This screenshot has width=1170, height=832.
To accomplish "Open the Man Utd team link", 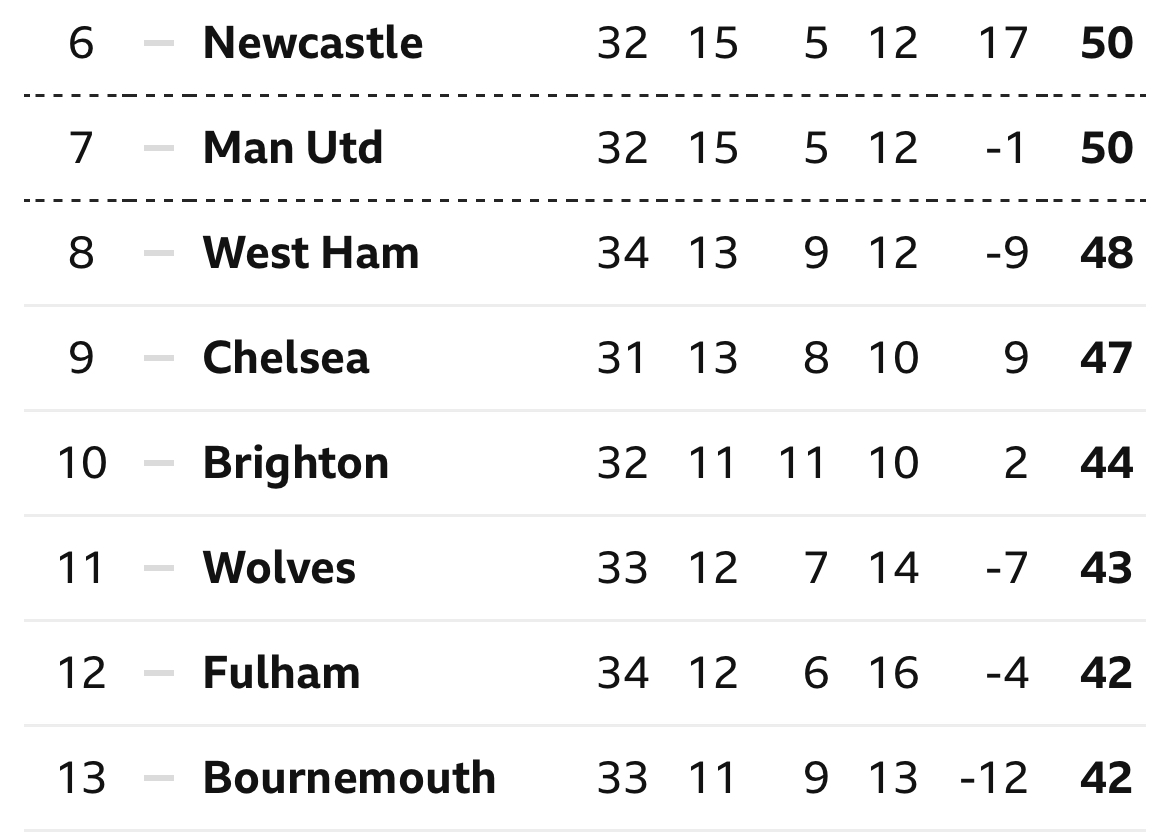I will click(x=292, y=148).
